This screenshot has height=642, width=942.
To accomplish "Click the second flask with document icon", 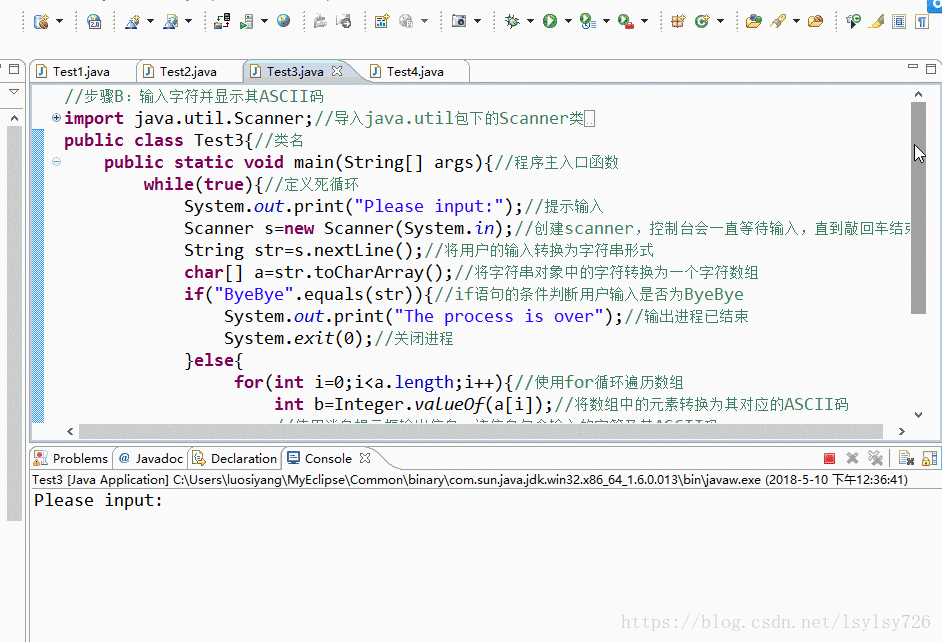I will point(170,22).
